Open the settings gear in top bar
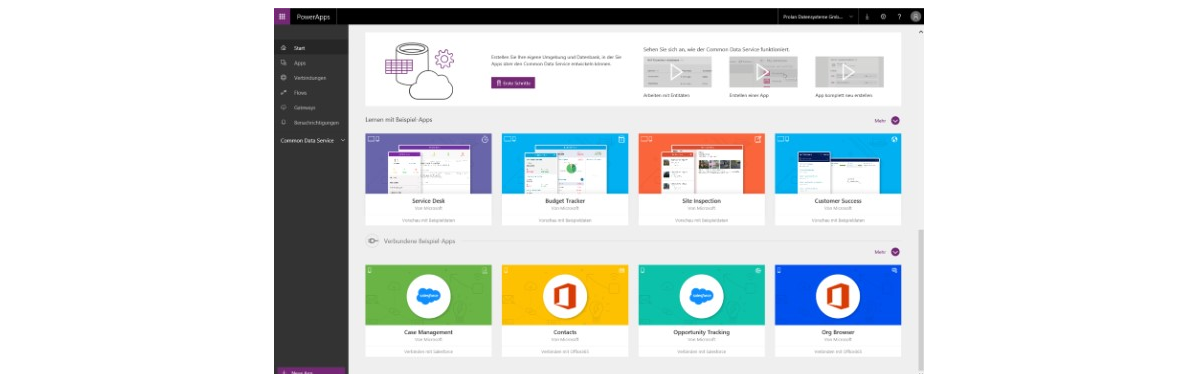The image size is (1180, 392). [x=883, y=17]
